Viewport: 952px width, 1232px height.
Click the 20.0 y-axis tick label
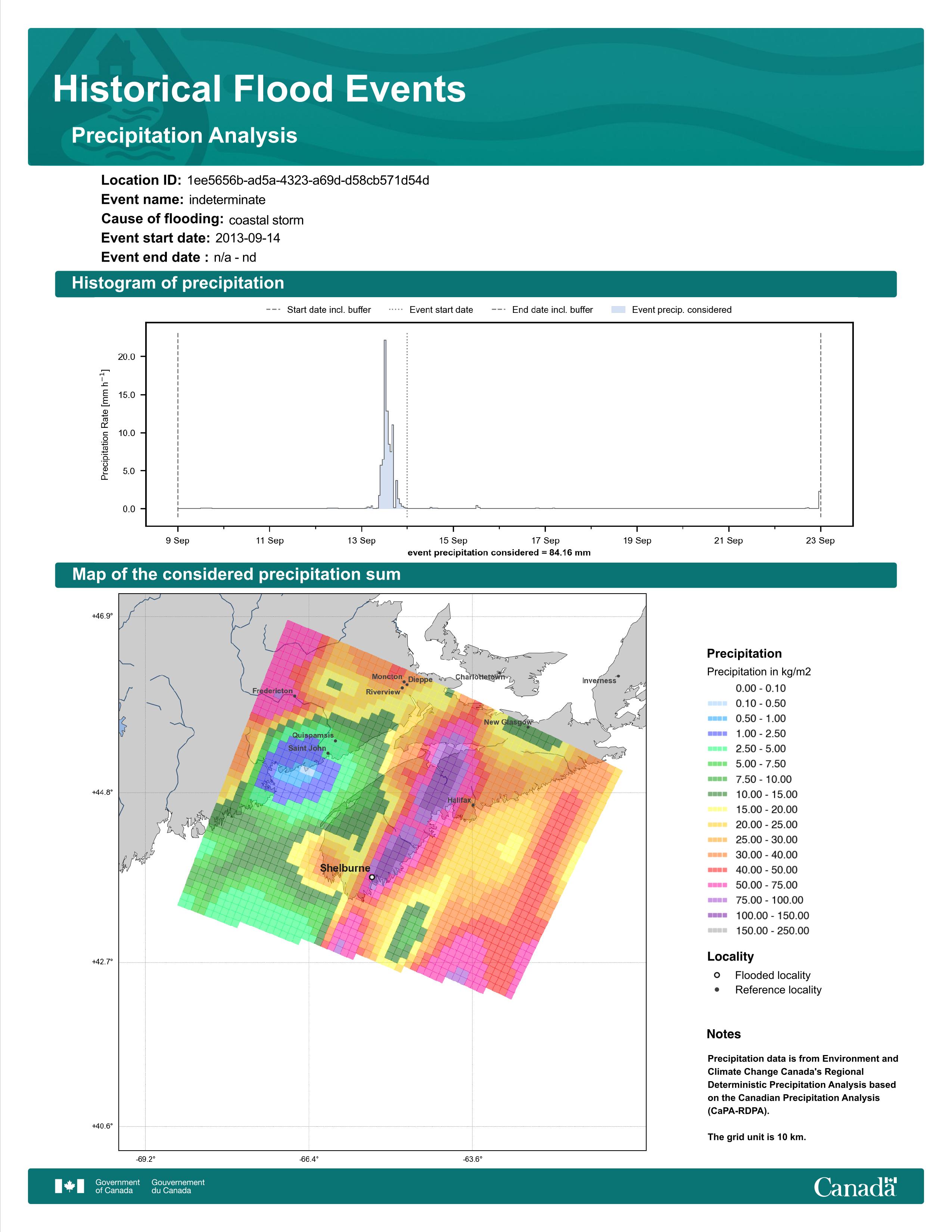point(126,357)
